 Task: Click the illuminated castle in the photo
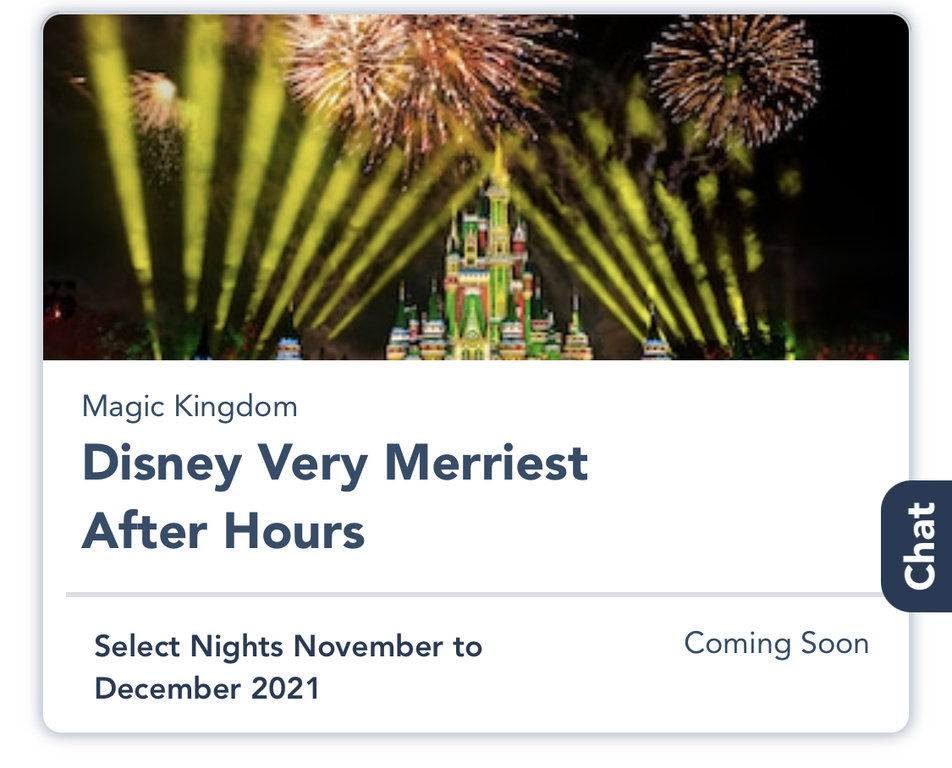coord(490,290)
